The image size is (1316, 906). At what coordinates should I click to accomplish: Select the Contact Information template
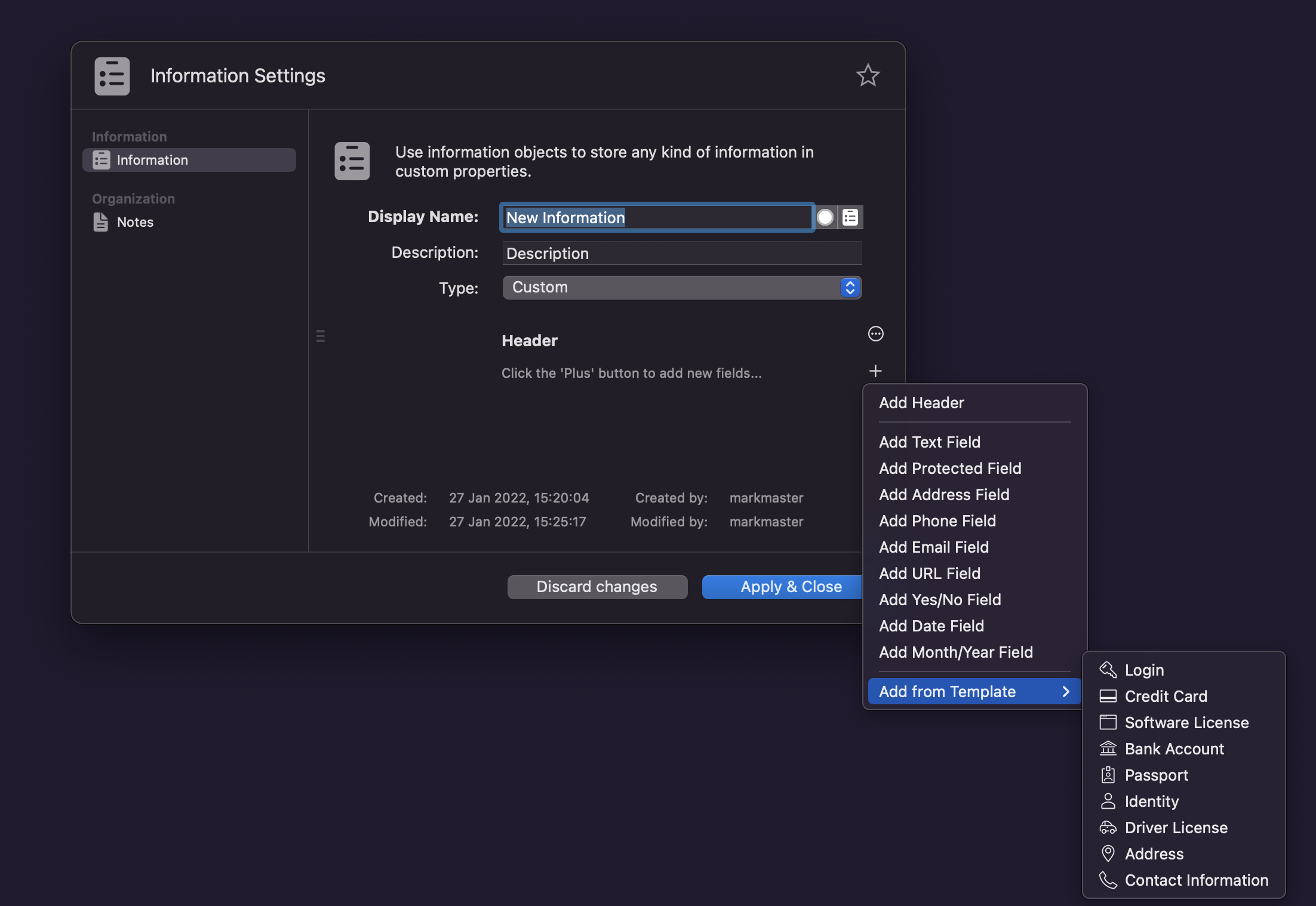[x=1195, y=880]
